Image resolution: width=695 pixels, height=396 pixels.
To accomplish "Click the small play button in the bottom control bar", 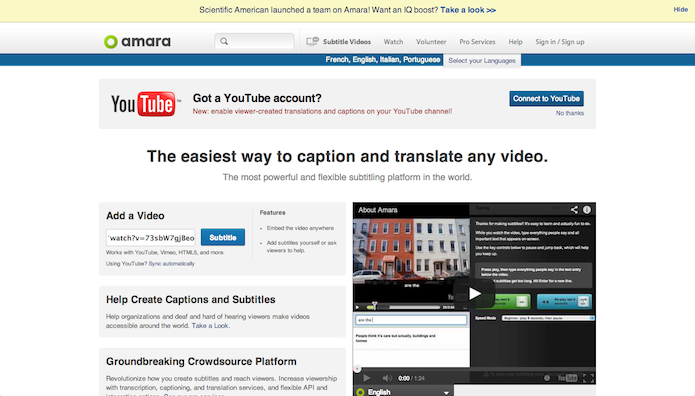I will click(367, 378).
